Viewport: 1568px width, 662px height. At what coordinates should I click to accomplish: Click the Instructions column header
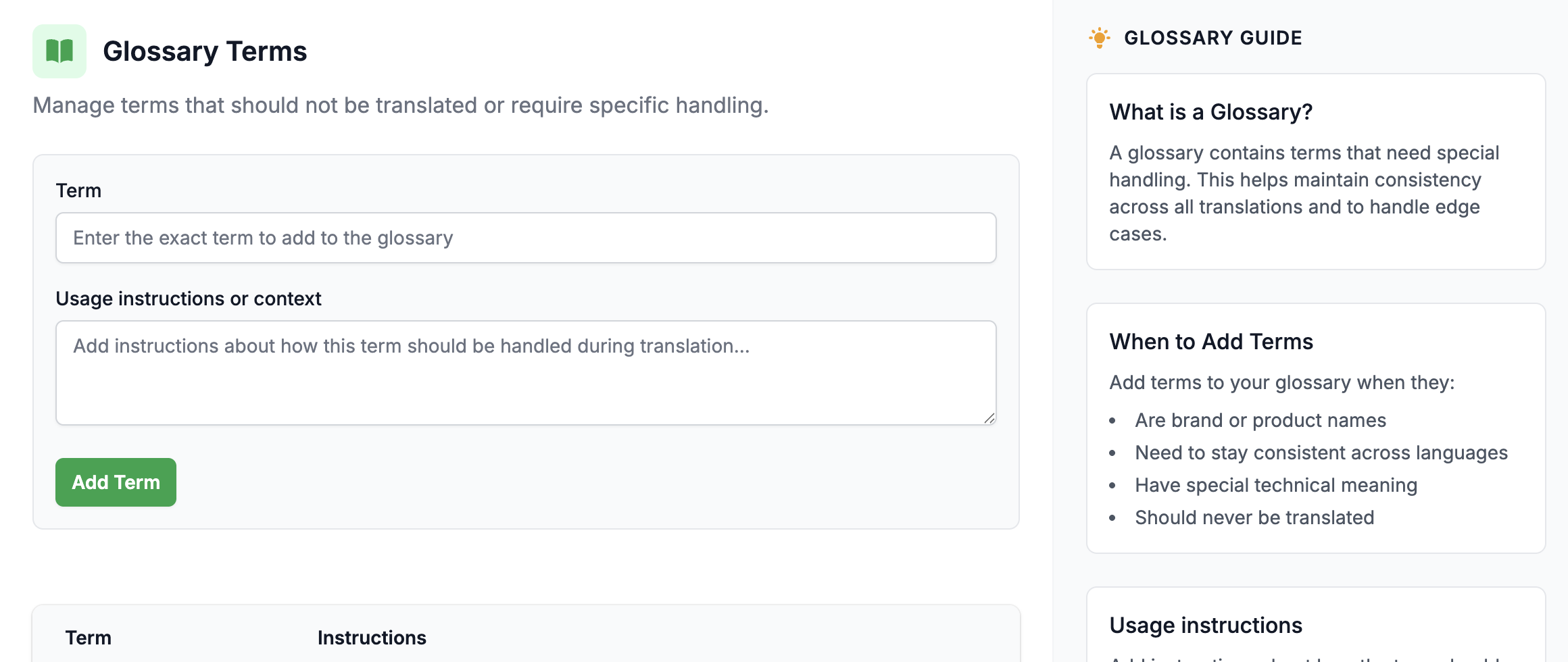coord(372,638)
